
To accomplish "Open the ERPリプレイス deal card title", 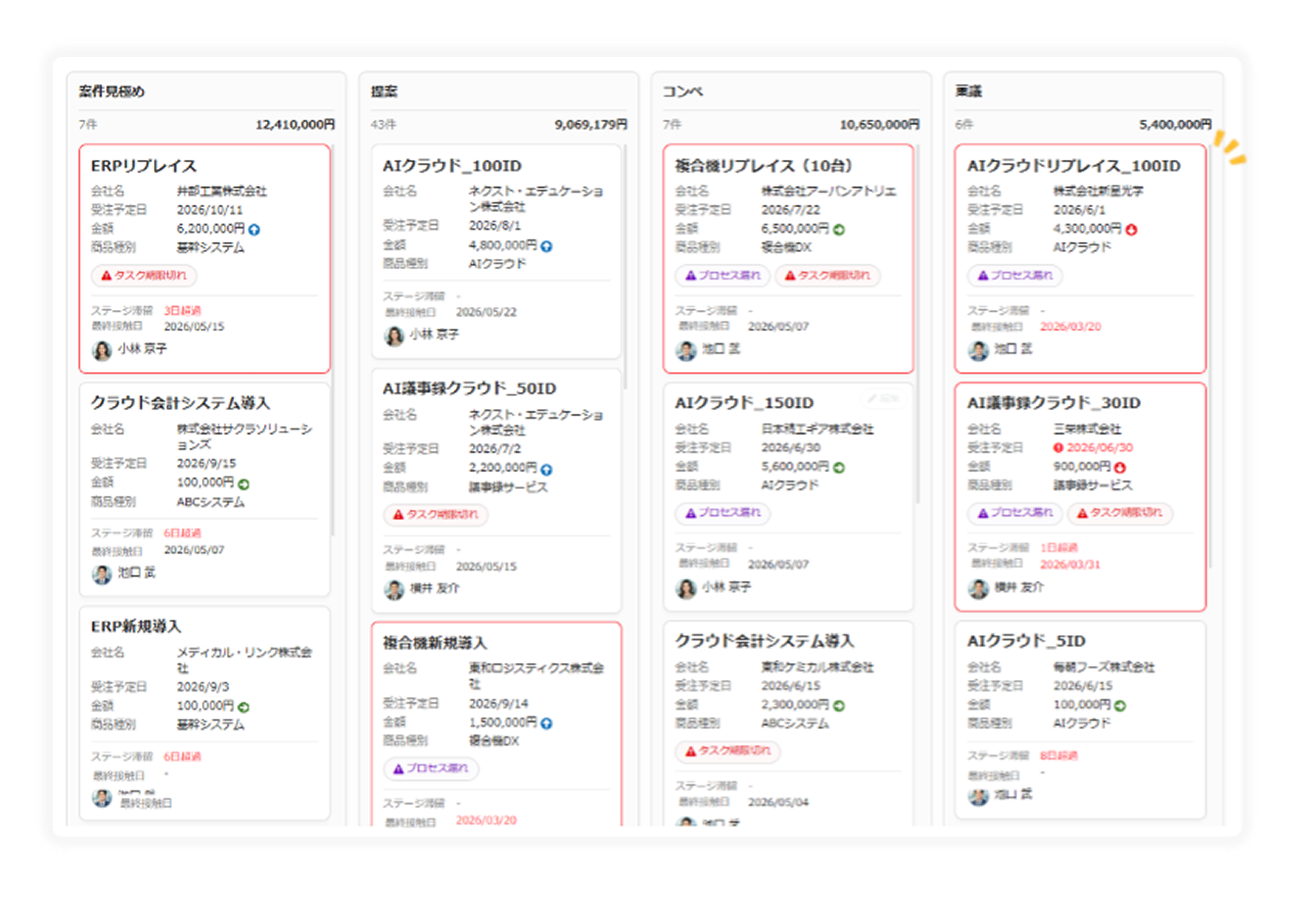I will pos(143,166).
